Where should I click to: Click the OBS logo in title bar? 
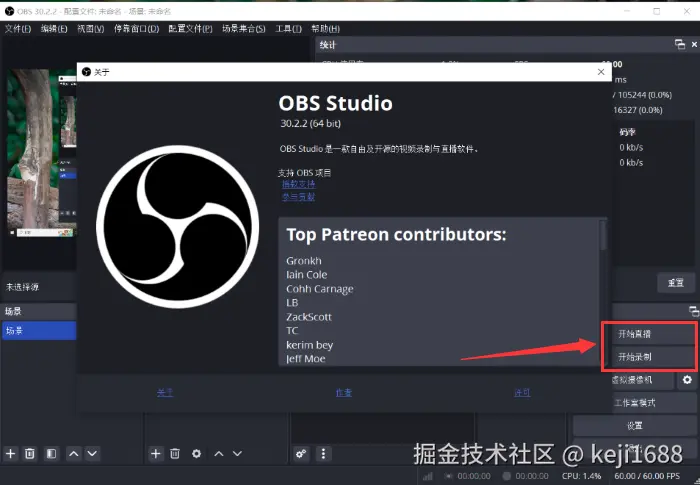pyautogui.click(x=9, y=11)
